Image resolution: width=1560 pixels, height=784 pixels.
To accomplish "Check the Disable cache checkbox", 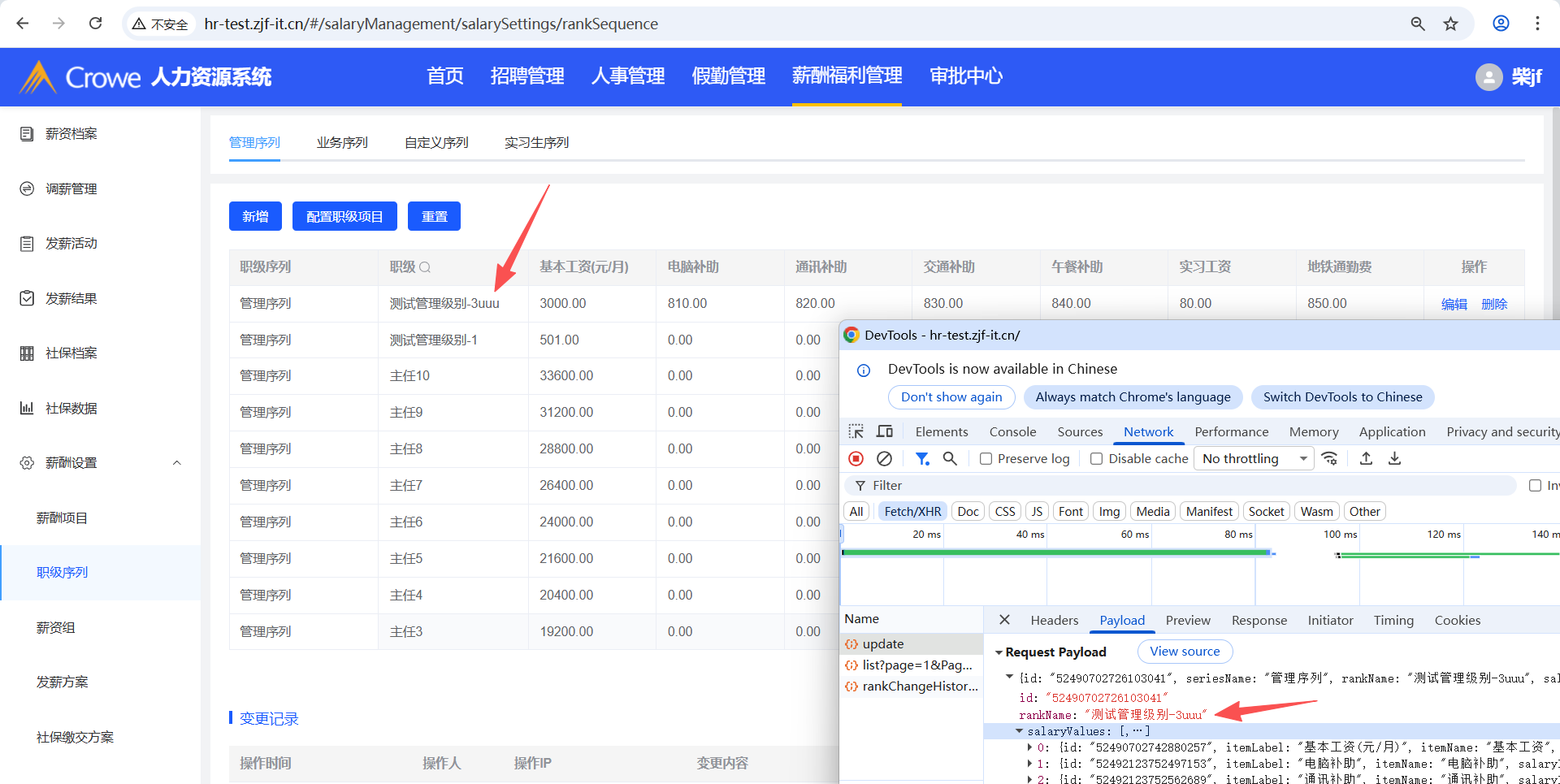I will 1096,459.
